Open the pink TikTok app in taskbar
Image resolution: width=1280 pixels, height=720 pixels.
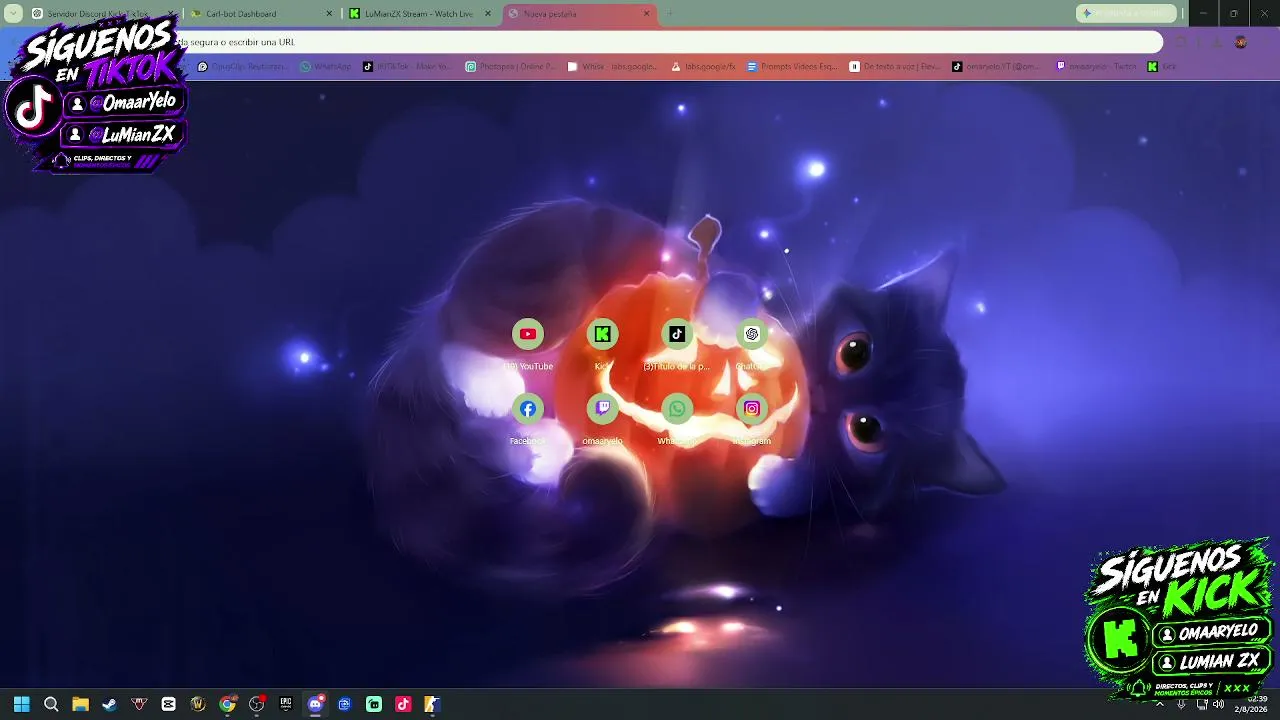click(403, 704)
